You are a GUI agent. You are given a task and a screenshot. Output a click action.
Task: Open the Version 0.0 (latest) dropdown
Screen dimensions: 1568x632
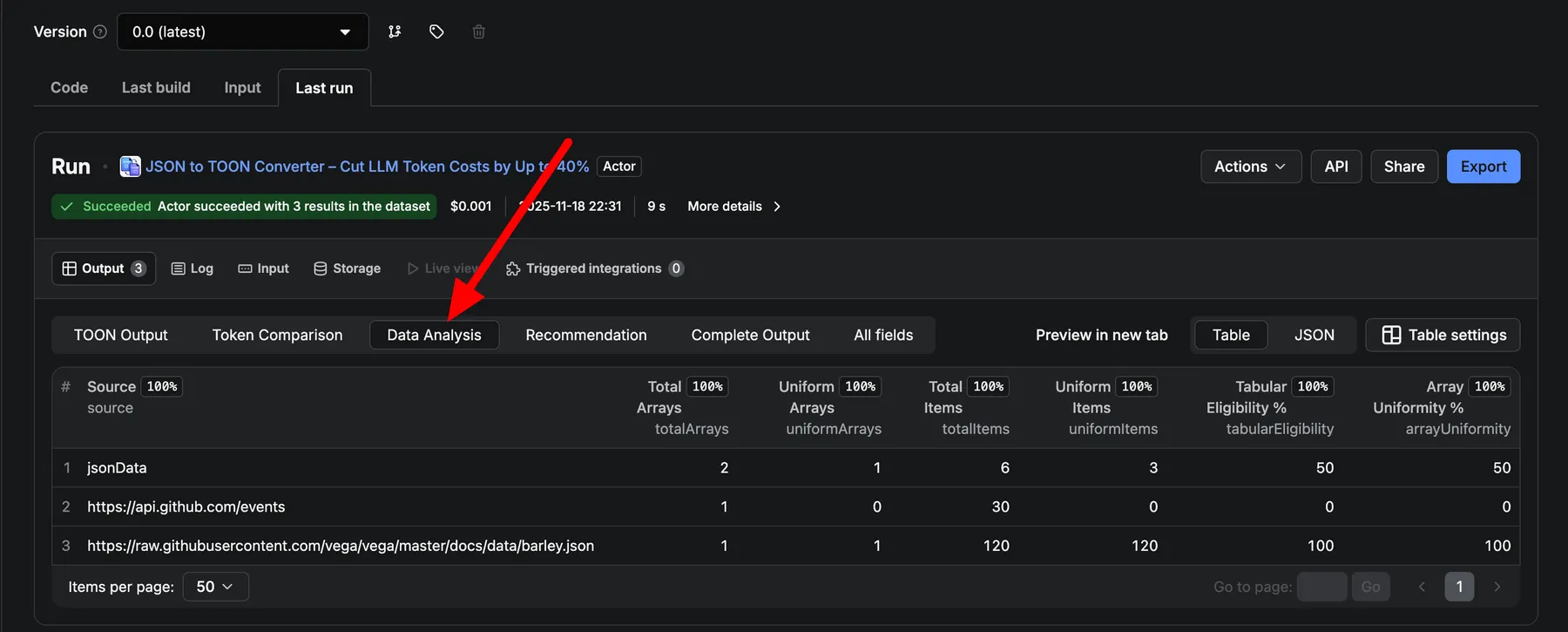coord(242,31)
